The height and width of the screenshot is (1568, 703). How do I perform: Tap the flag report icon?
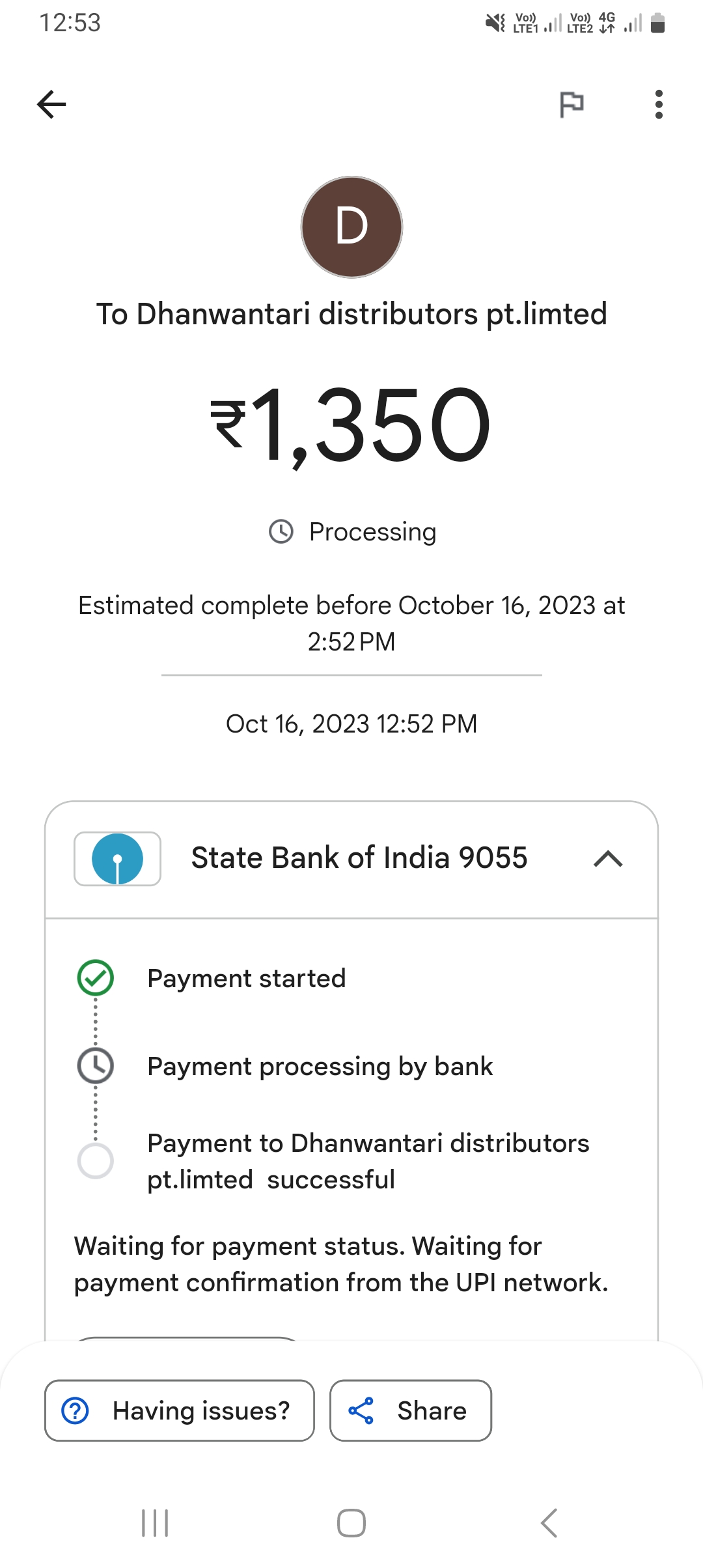coord(572,104)
